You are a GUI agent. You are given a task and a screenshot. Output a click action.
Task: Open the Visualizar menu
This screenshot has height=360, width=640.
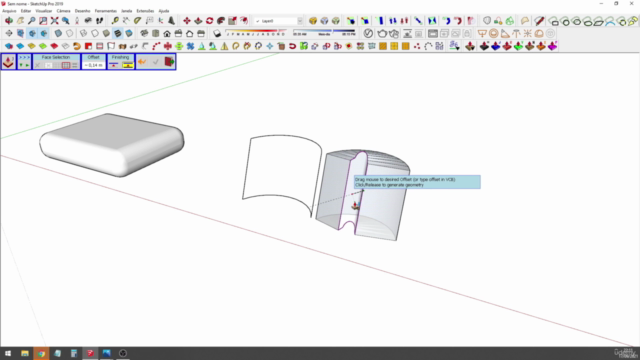(44, 11)
